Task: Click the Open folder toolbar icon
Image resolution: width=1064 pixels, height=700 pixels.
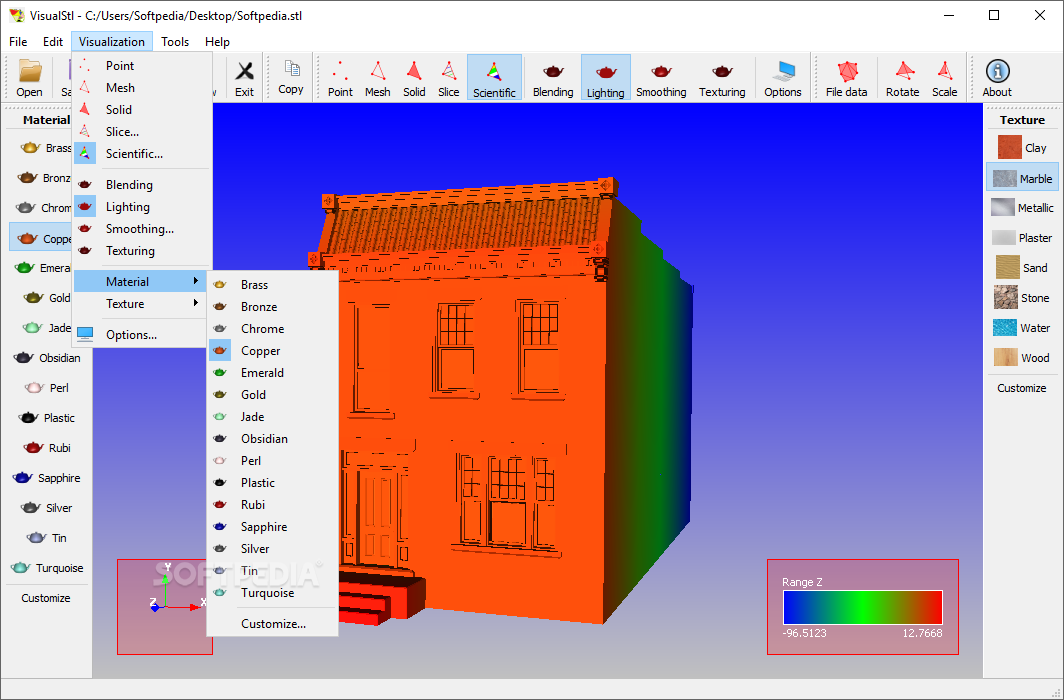Action: pos(29,77)
